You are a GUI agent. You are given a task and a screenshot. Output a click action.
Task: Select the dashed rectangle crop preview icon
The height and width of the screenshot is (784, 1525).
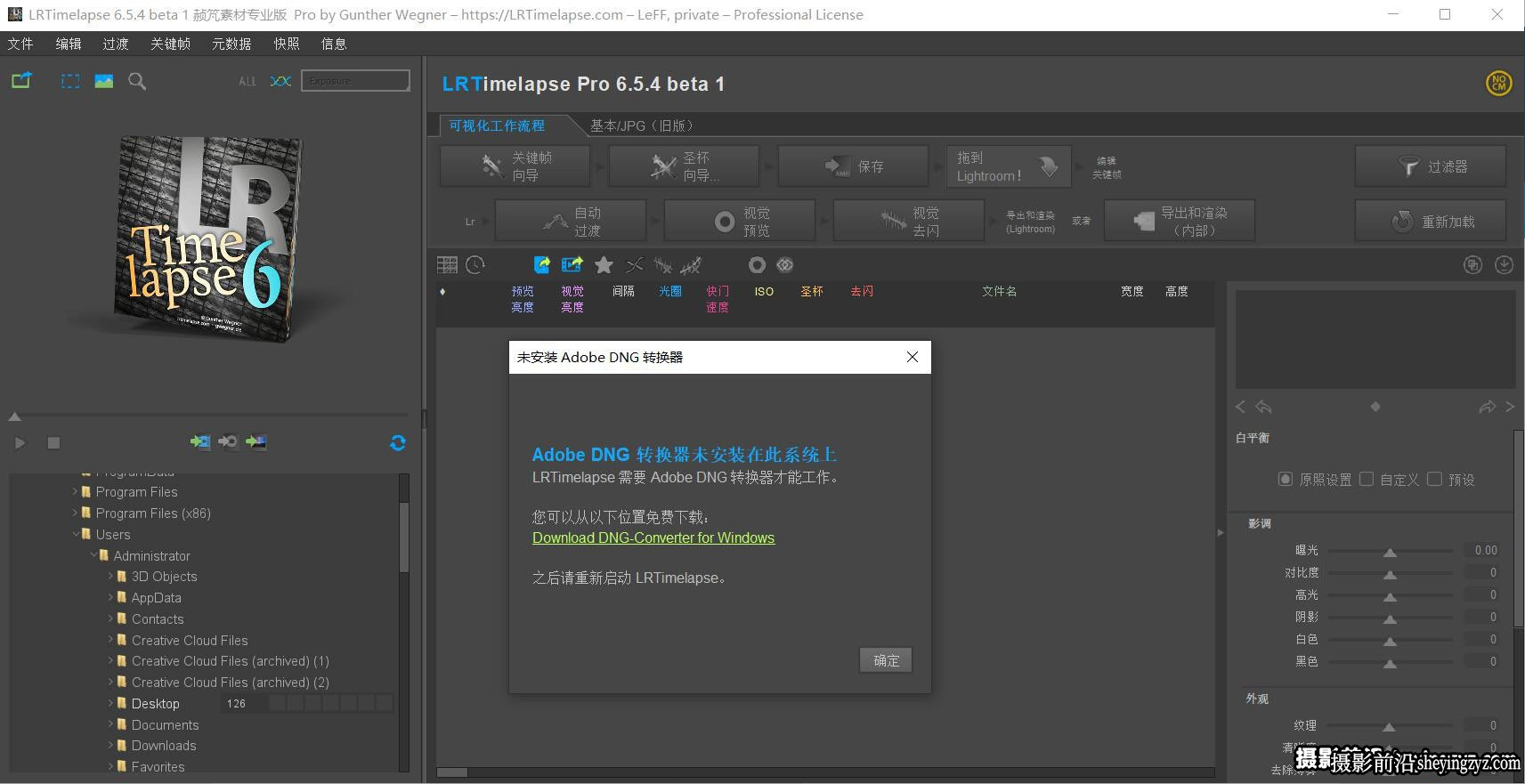[x=70, y=81]
